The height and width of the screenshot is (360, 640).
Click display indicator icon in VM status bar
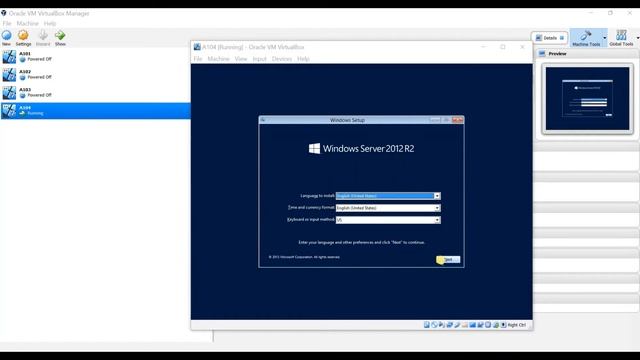[x=473, y=325]
